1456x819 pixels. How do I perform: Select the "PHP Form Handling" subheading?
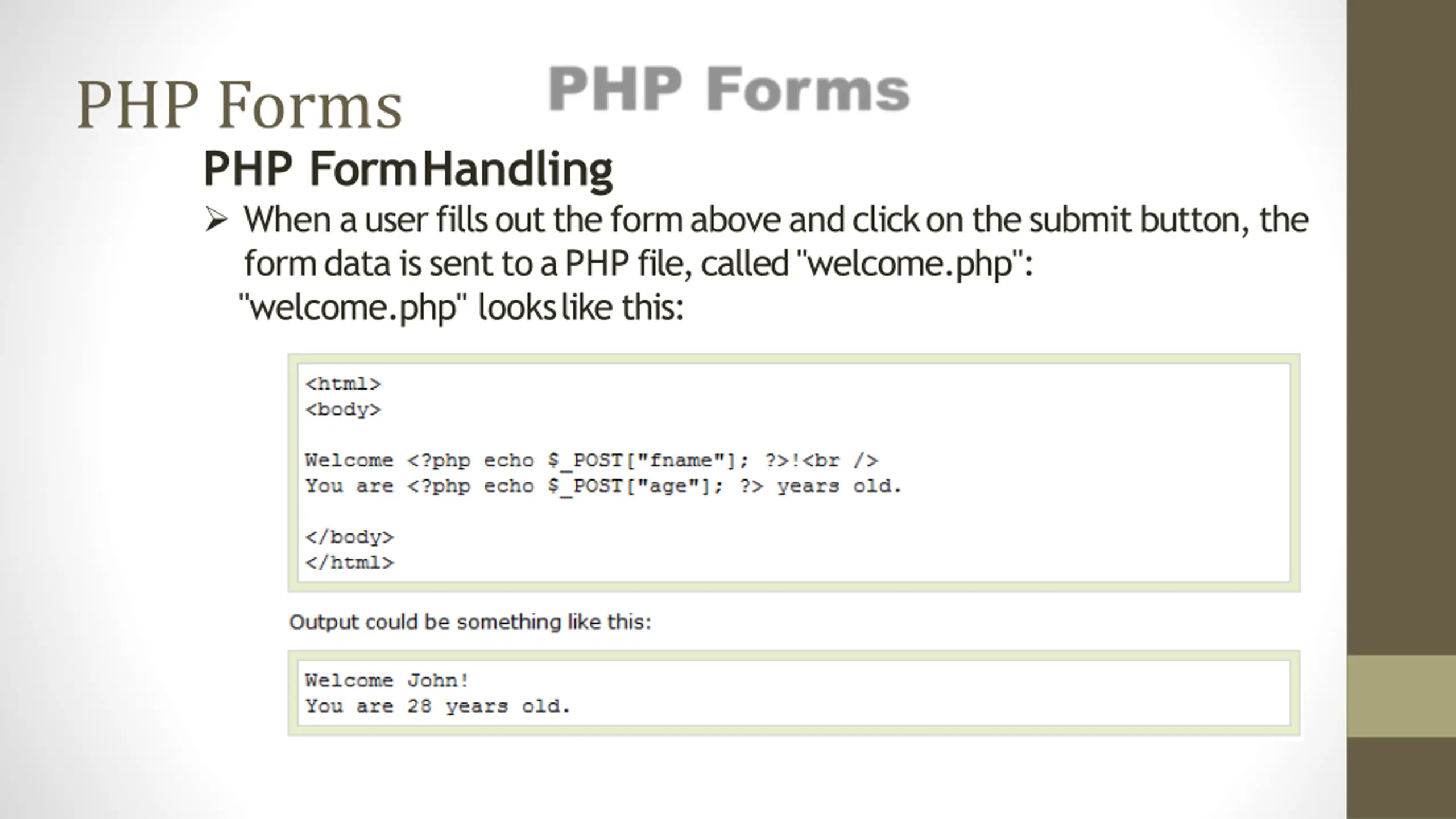coord(408,168)
